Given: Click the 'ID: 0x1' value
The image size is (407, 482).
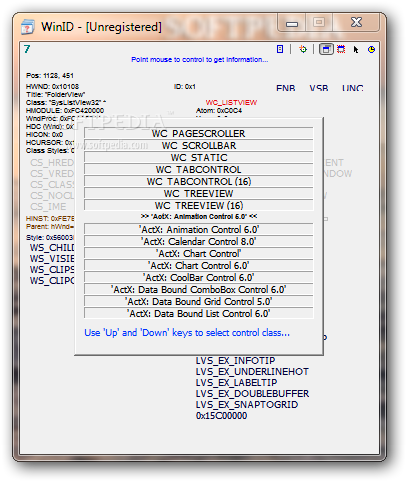Looking at the screenshot, I should tap(185, 87).
